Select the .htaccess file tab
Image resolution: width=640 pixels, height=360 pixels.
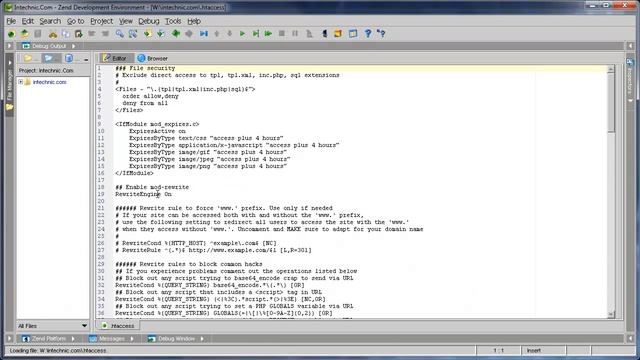118,326
